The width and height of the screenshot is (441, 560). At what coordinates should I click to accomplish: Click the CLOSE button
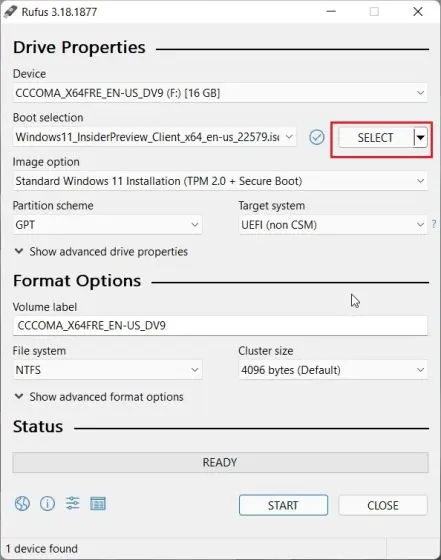(383, 505)
